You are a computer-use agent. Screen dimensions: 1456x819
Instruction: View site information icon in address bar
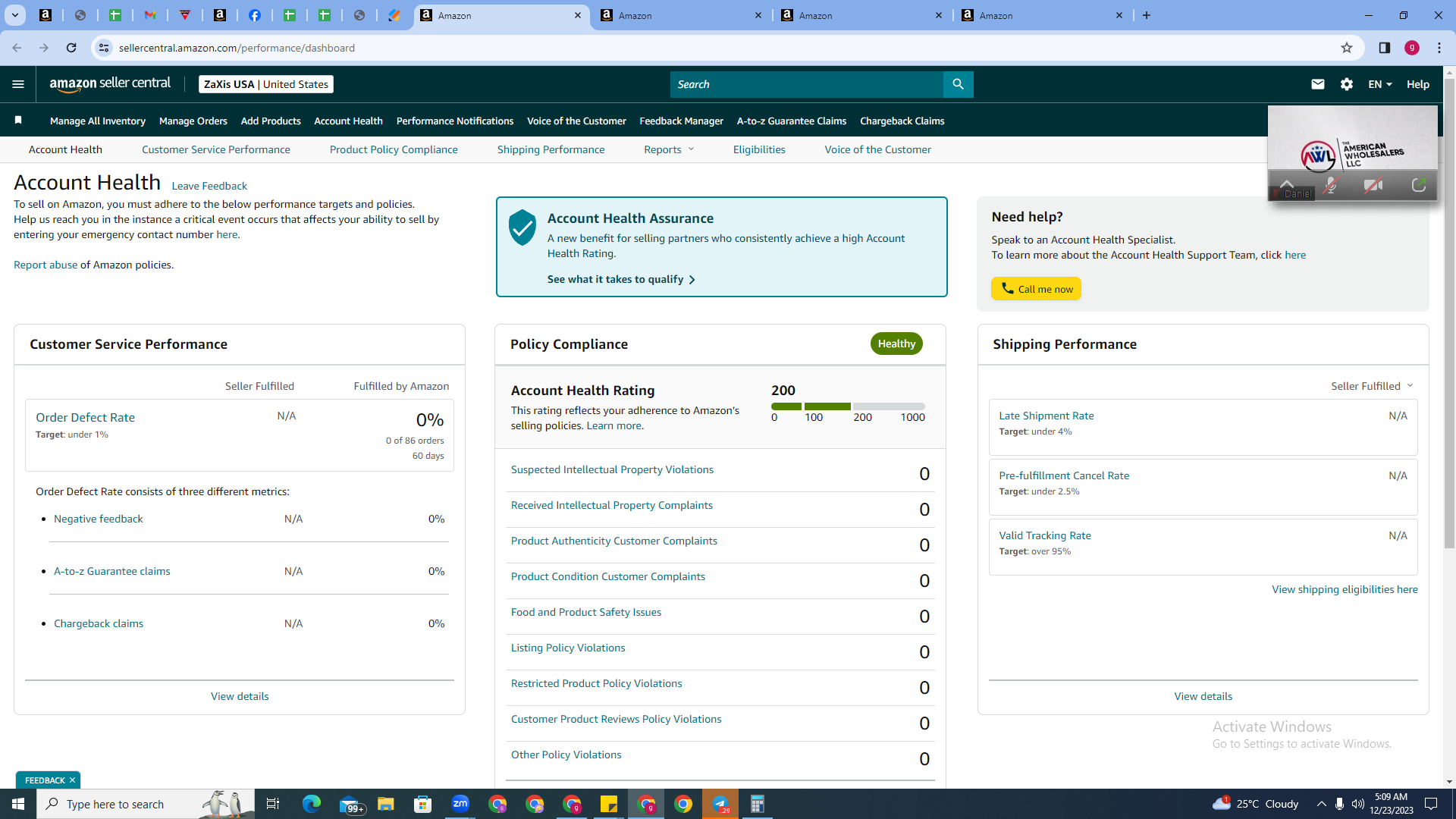tap(103, 48)
